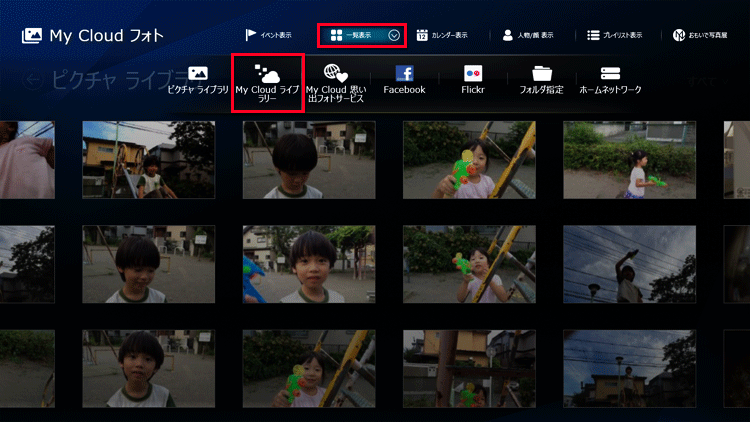Switch to イベント表示 flag view
The image size is (750, 422).
pyautogui.click(x=268, y=35)
